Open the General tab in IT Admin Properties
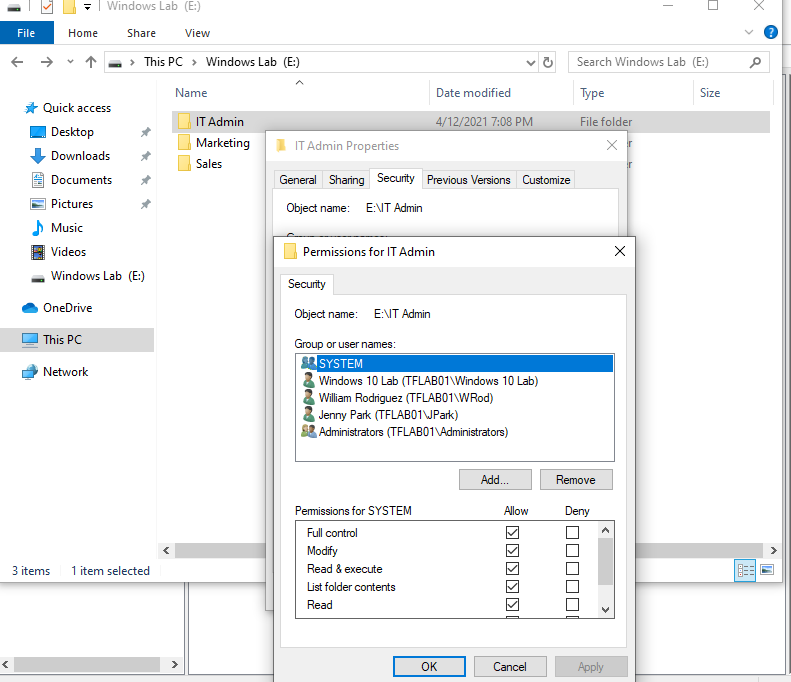The image size is (791, 682). click(298, 180)
